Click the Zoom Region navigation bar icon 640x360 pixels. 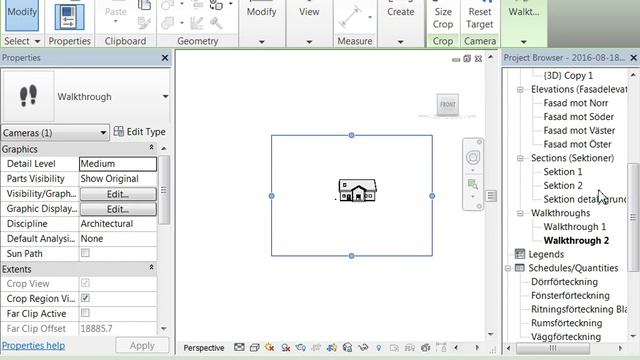point(473,184)
